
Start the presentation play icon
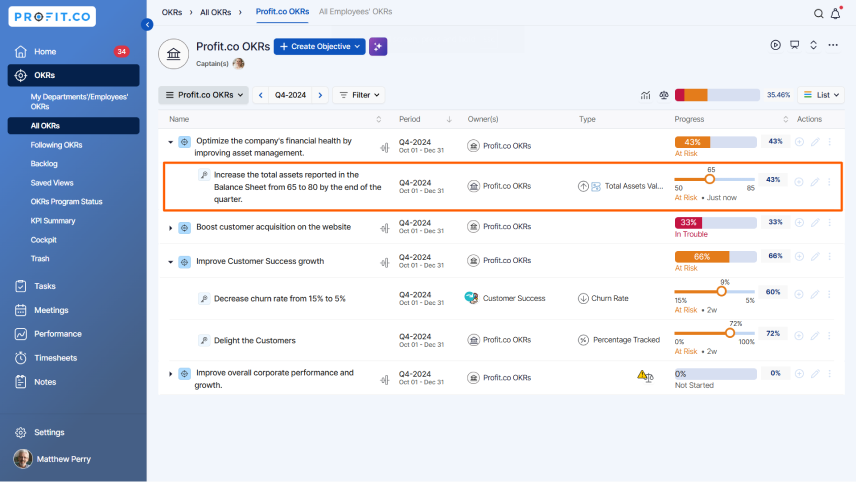pos(775,45)
